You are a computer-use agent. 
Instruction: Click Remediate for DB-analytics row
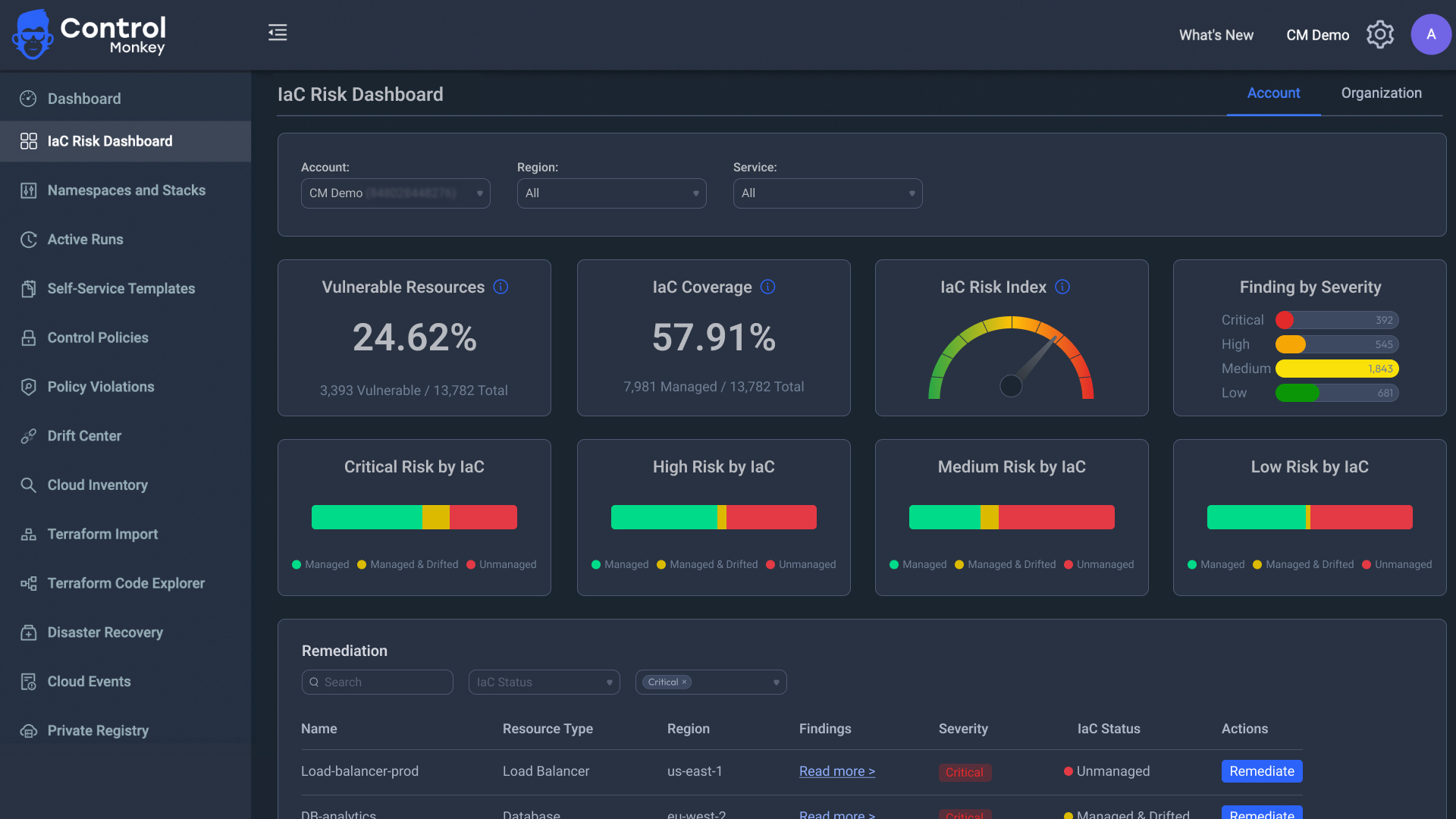(x=1262, y=812)
